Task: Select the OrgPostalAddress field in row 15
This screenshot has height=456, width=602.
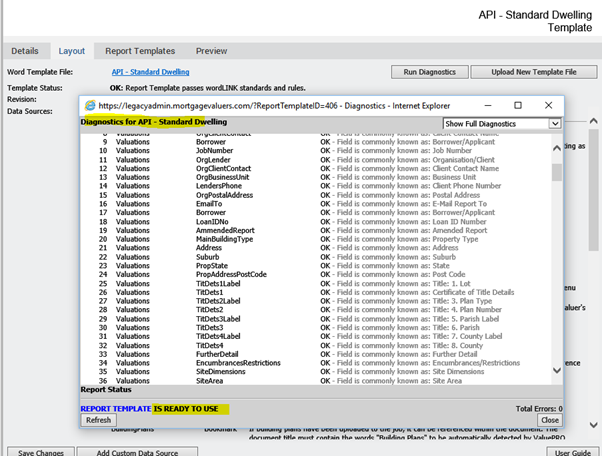Action: pos(225,195)
